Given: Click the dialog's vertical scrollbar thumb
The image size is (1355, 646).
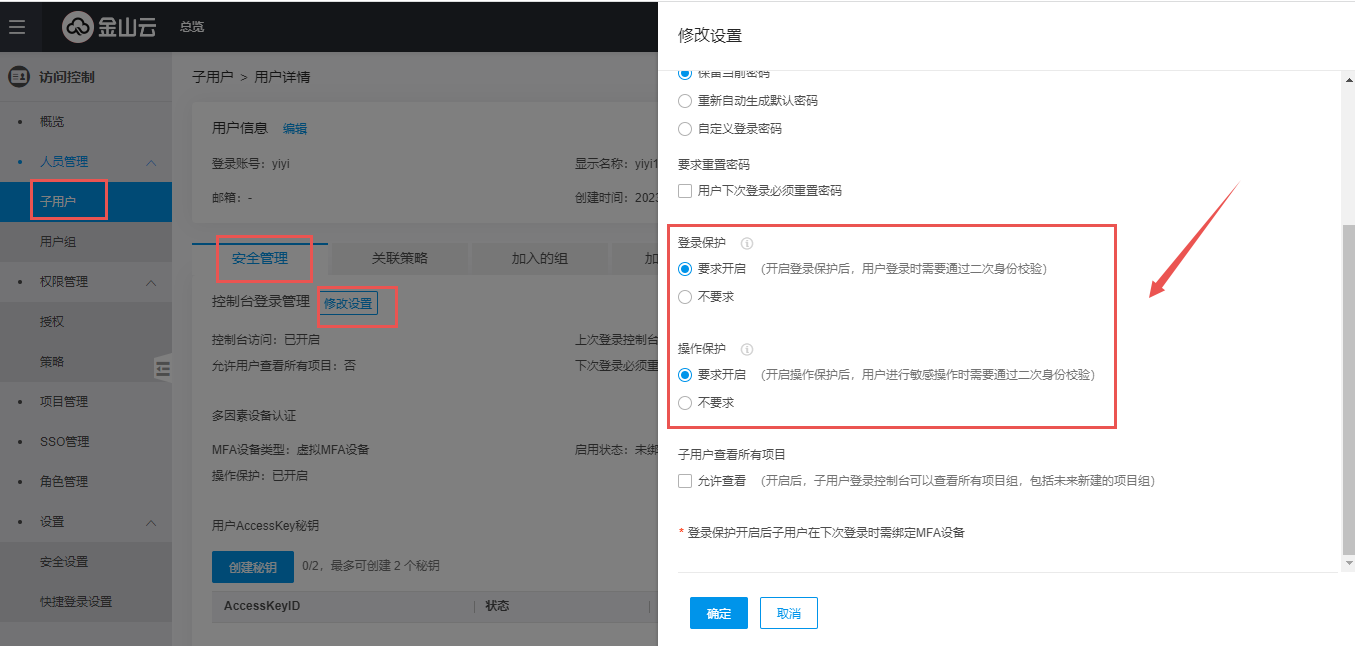Looking at the screenshot, I should (x=1348, y=390).
